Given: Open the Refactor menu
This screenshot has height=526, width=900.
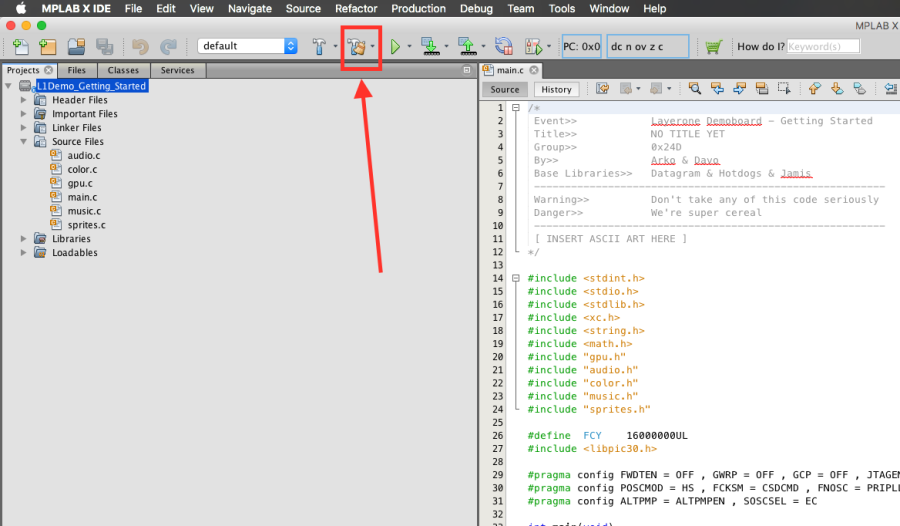Looking at the screenshot, I should pyautogui.click(x=356, y=8).
